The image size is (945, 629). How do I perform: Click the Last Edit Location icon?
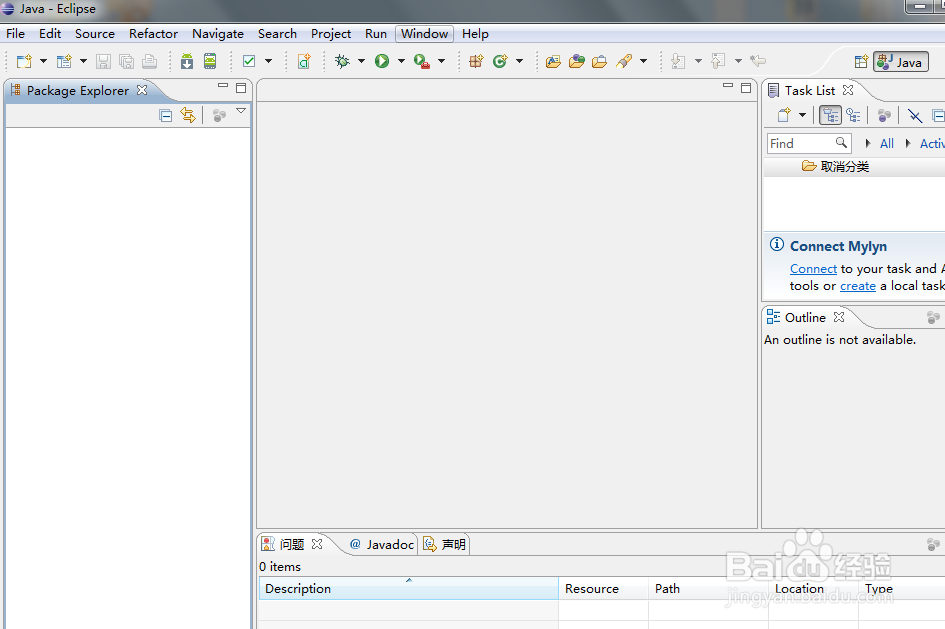(x=758, y=61)
